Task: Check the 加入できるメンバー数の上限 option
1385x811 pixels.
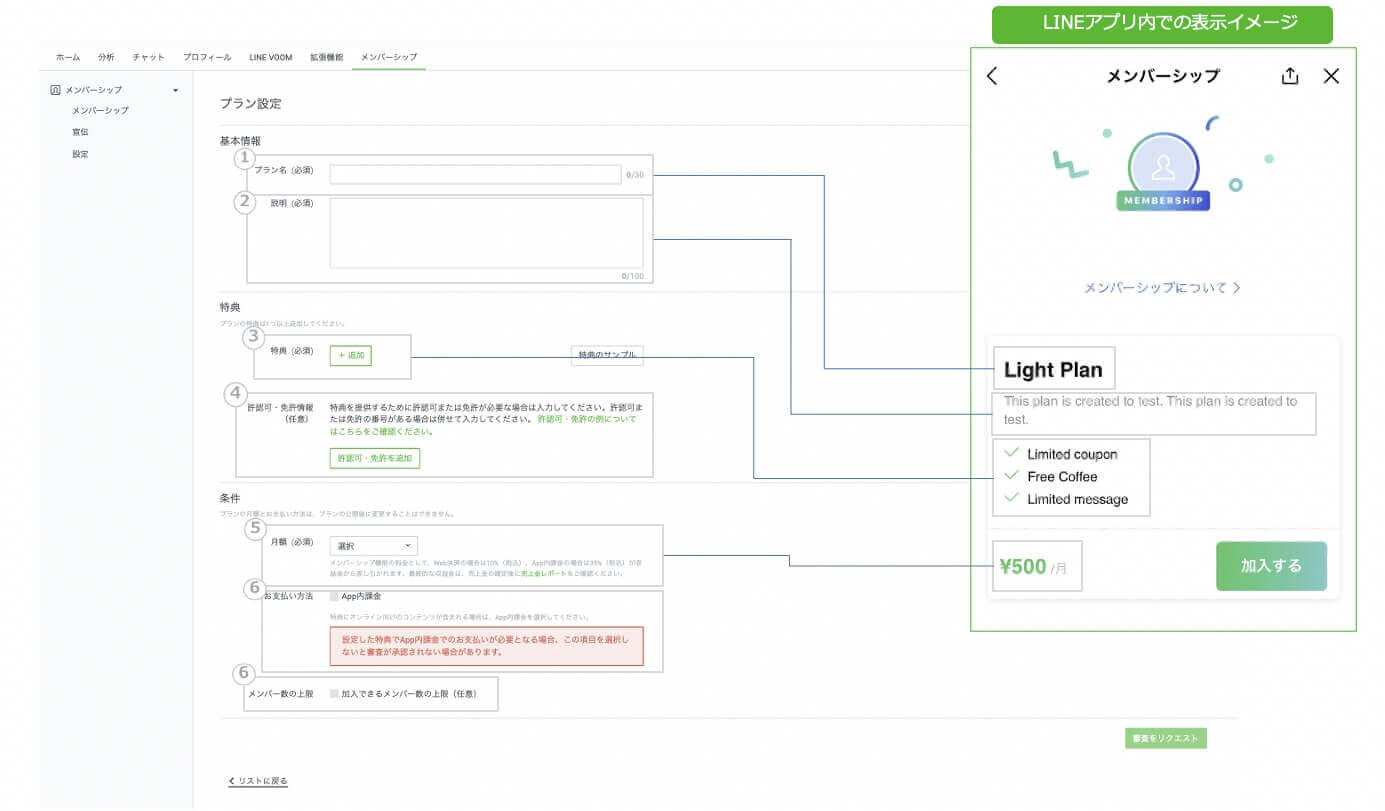Action: coord(334,693)
